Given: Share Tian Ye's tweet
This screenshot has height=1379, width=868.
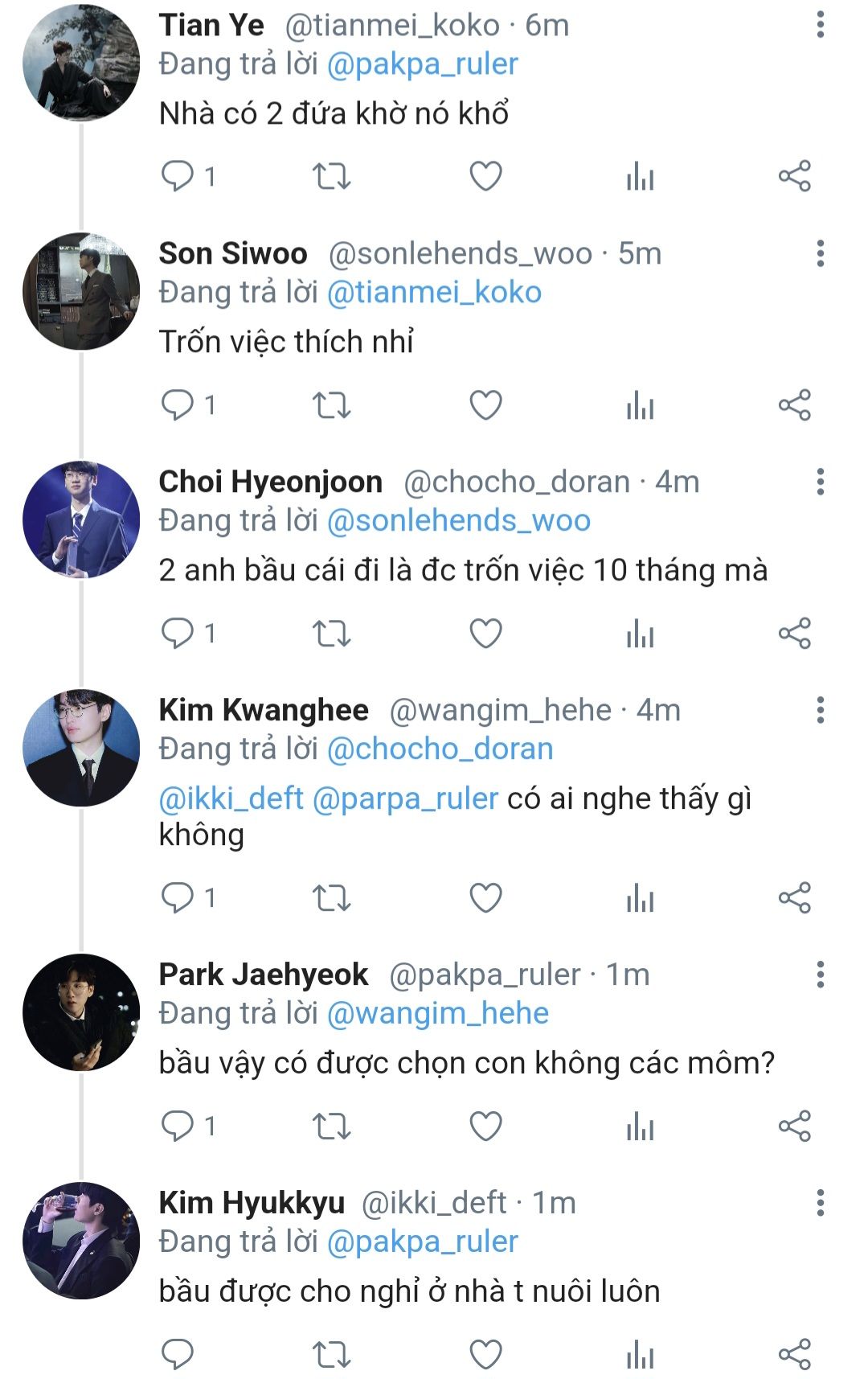Looking at the screenshot, I should click(794, 176).
